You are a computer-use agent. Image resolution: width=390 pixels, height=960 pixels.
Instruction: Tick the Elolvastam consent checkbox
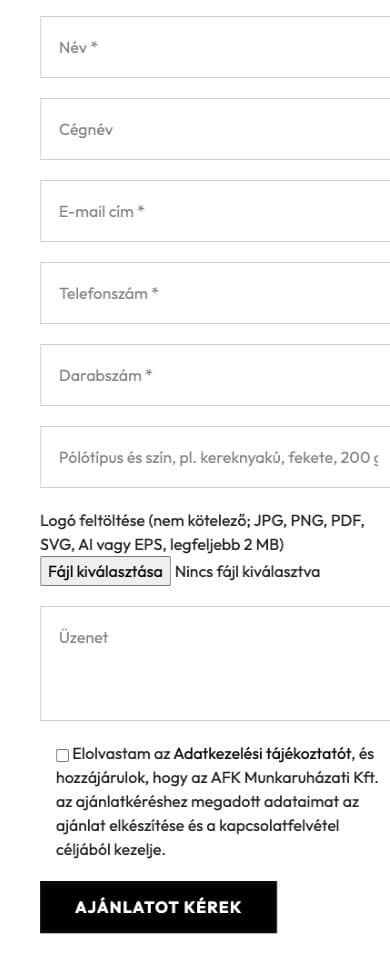(x=62, y=755)
